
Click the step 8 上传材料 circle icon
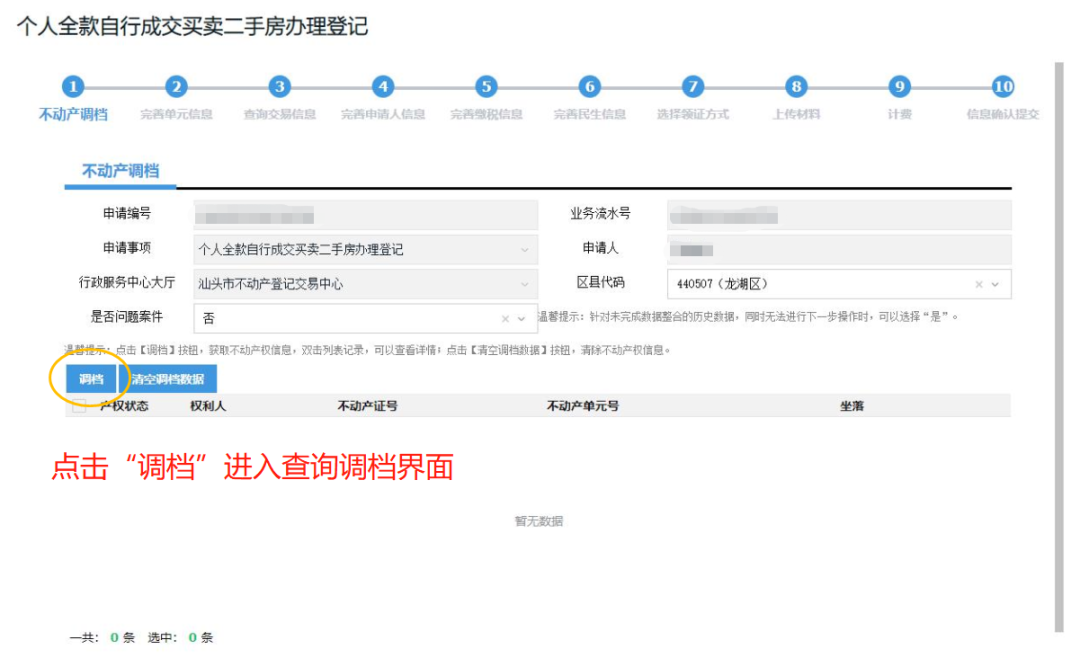(x=795, y=87)
